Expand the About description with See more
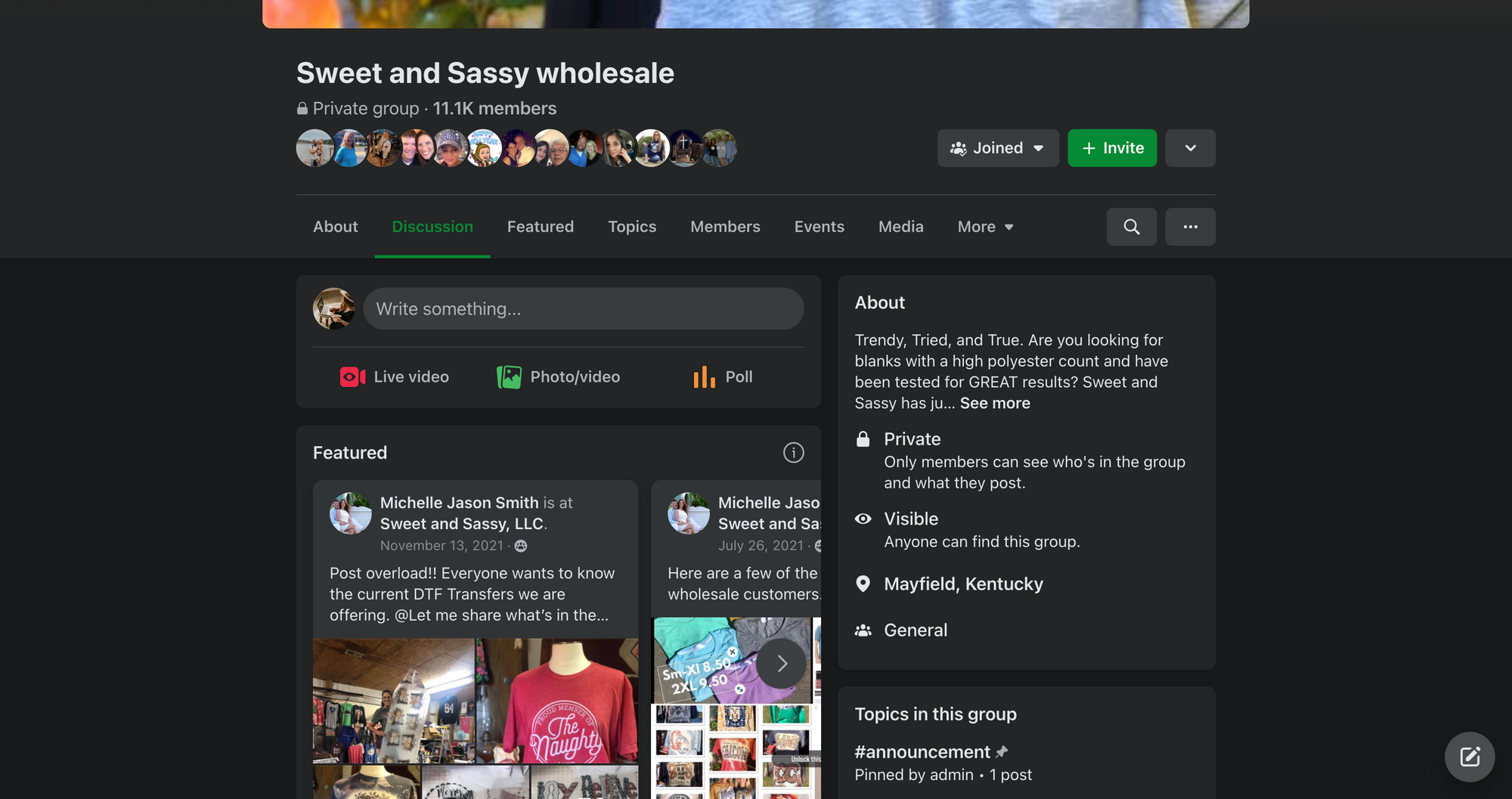This screenshot has width=1512, height=799. tap(995, 403)
